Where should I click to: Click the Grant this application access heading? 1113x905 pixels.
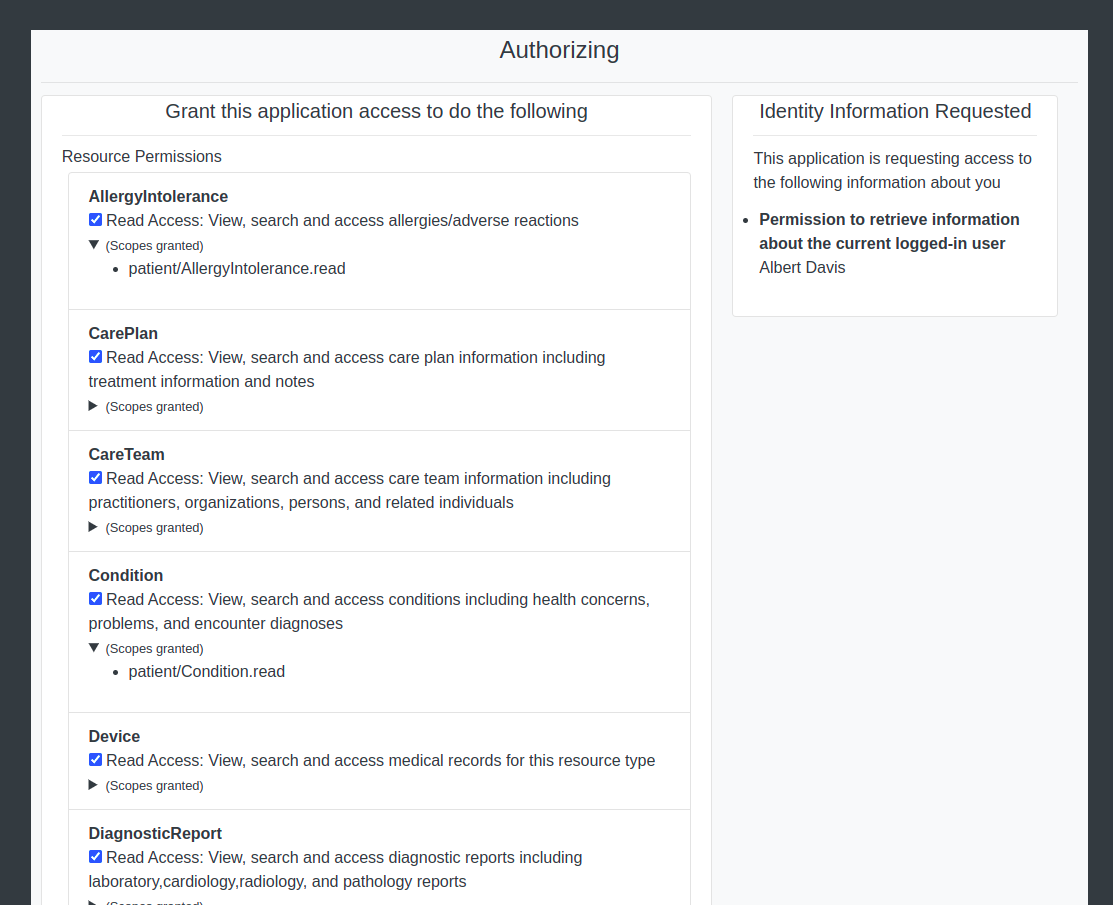click(x=376, y=111)
